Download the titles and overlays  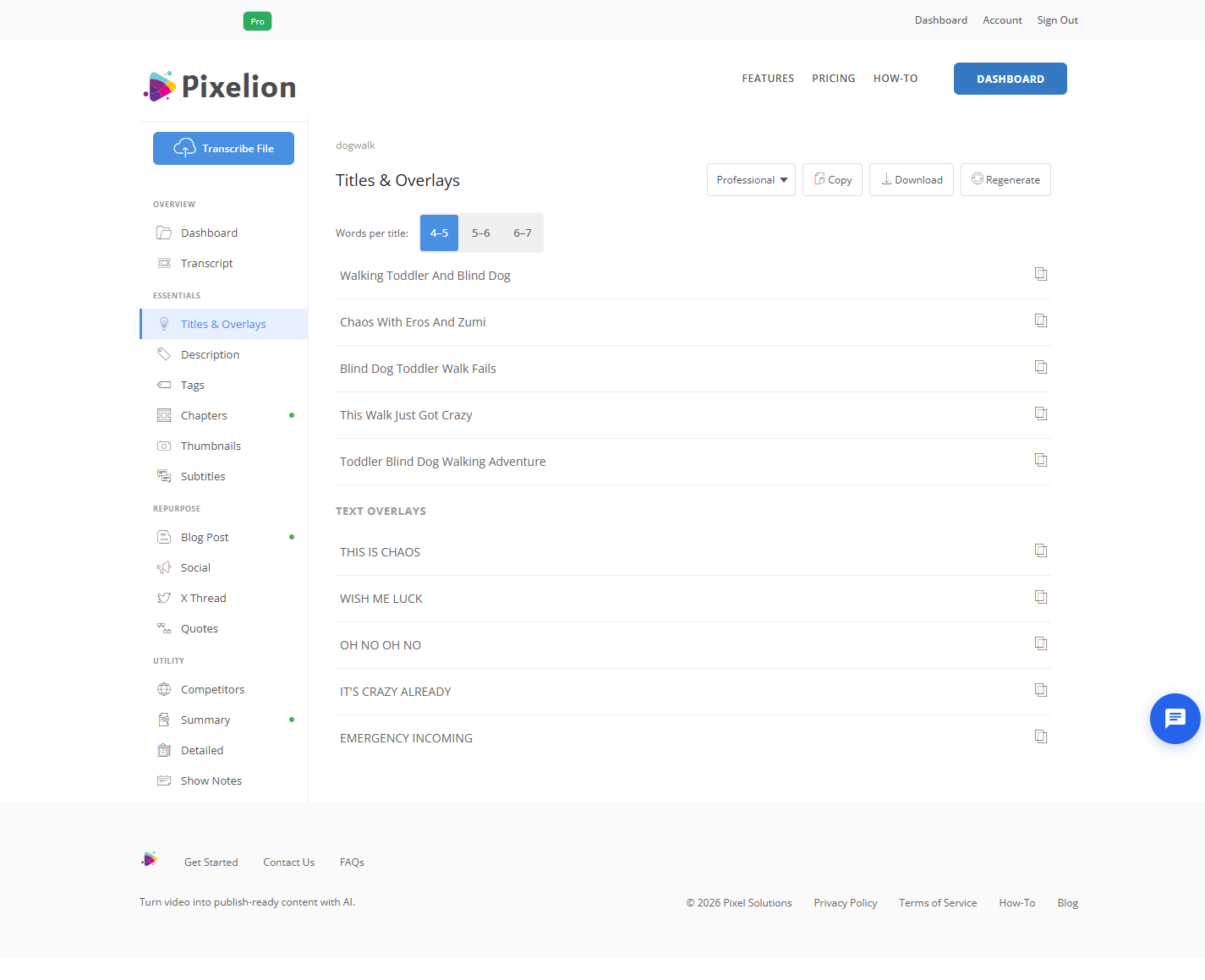point(912,180)
